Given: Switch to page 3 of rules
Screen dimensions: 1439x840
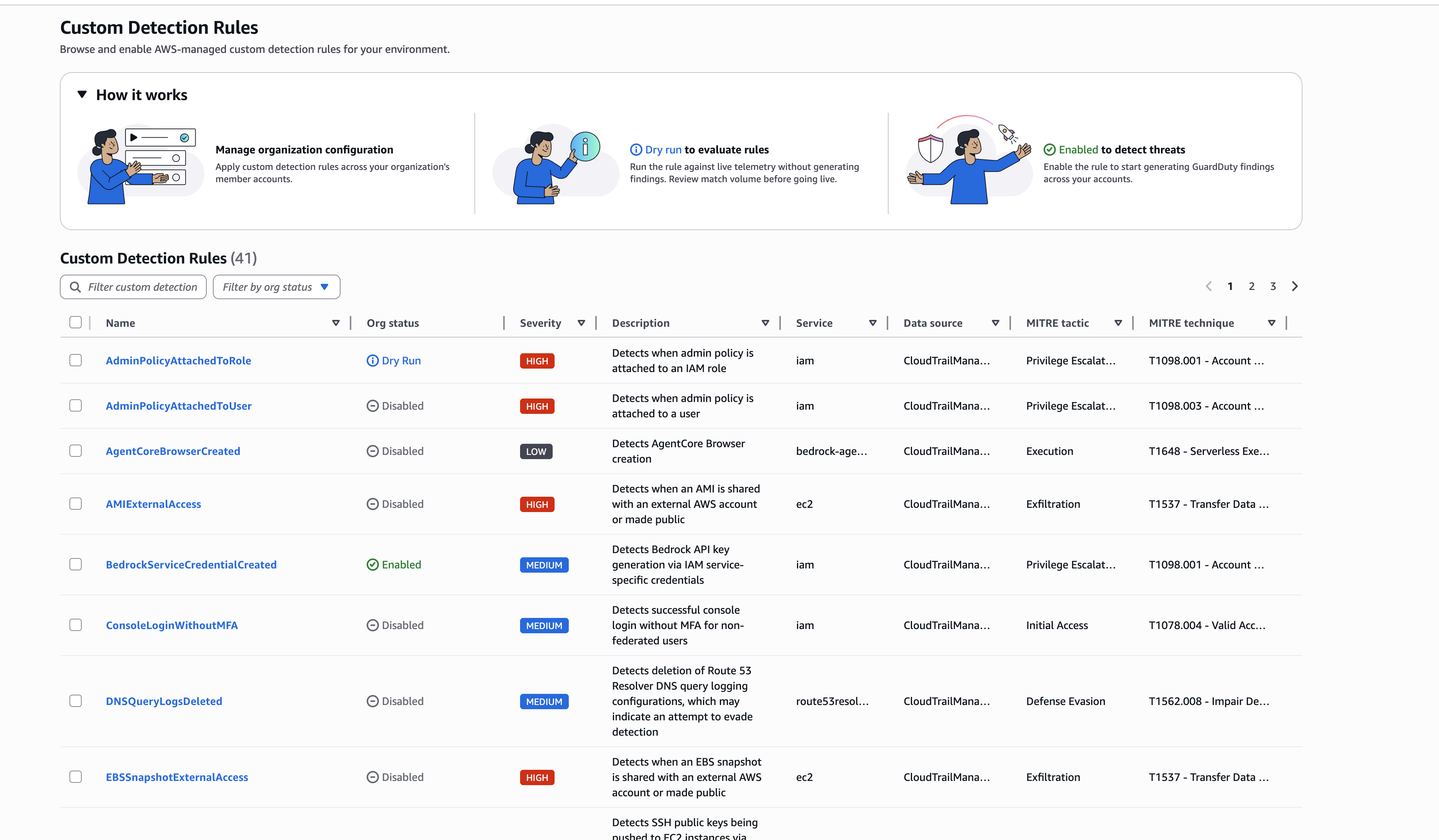Looking at the screenshot, I should [x=1273, y=286].
